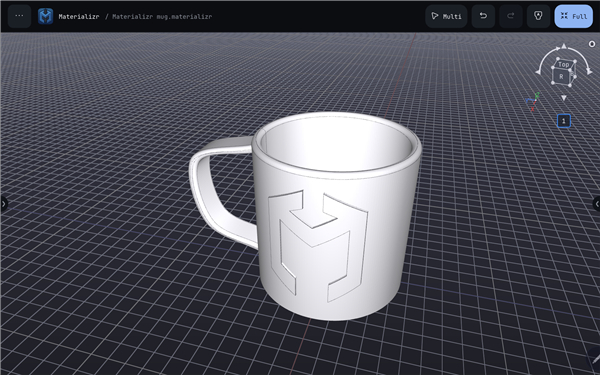Expand the left side panel chevron

(x=3, y=204)
